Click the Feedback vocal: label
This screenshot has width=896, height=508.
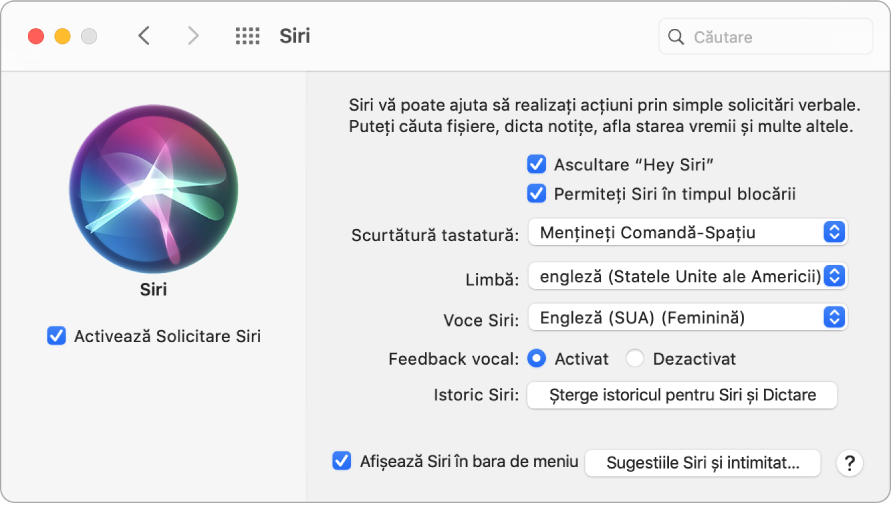[453, 359]
